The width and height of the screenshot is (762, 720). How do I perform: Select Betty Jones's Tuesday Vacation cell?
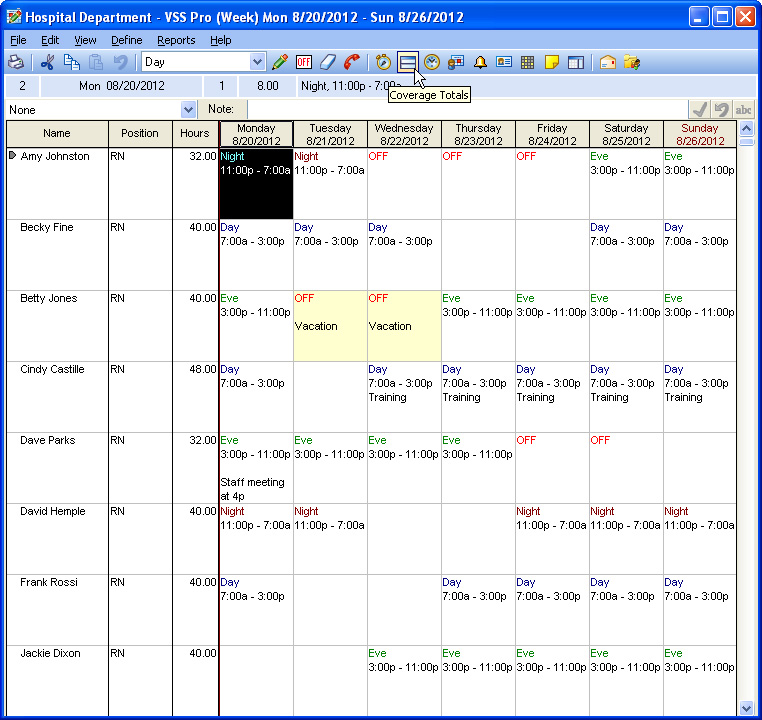(x=330, y=326)
